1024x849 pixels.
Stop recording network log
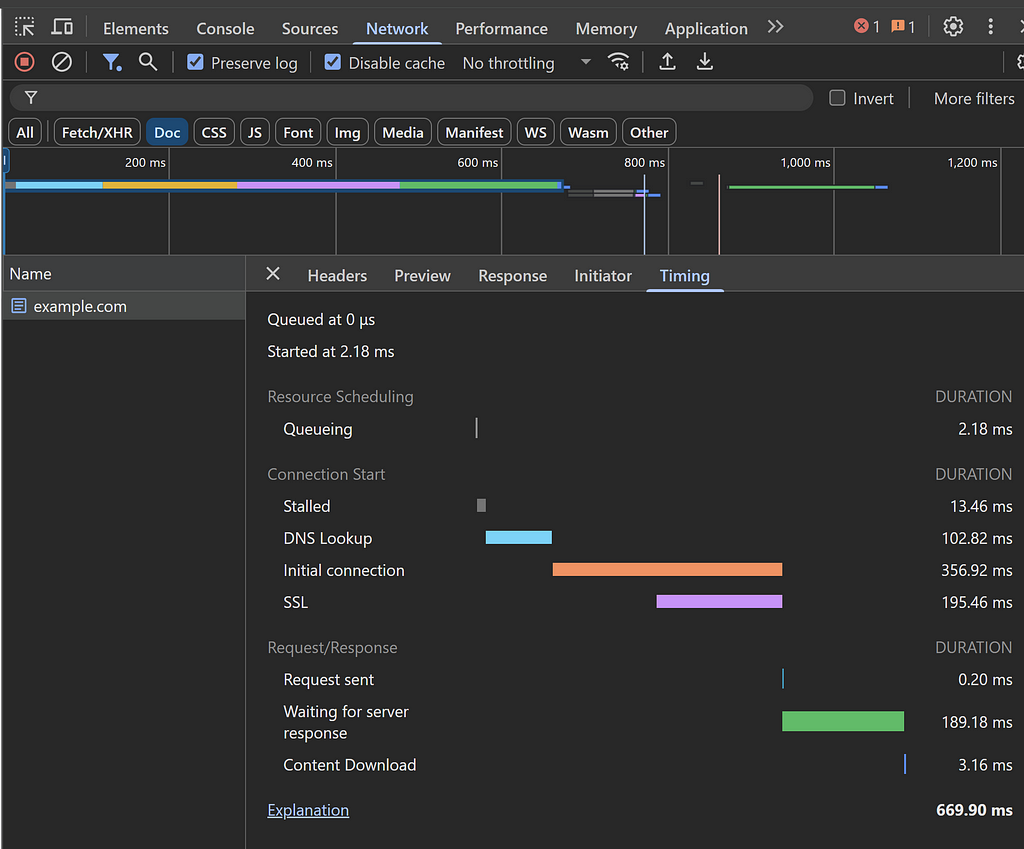tap(25, 62)
